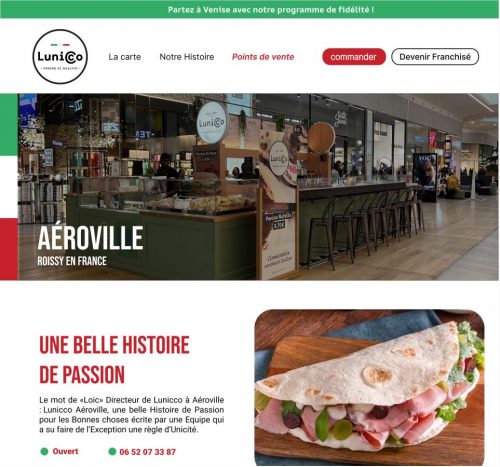Open the La carte menu item
Screen dimensions: 500x467
[125, 57]
